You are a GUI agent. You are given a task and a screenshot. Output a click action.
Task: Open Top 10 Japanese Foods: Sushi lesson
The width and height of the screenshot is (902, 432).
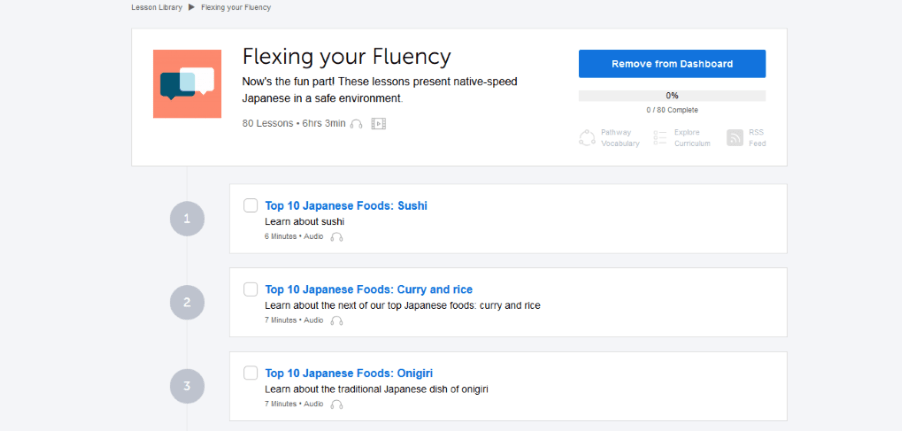pos(346,206)
